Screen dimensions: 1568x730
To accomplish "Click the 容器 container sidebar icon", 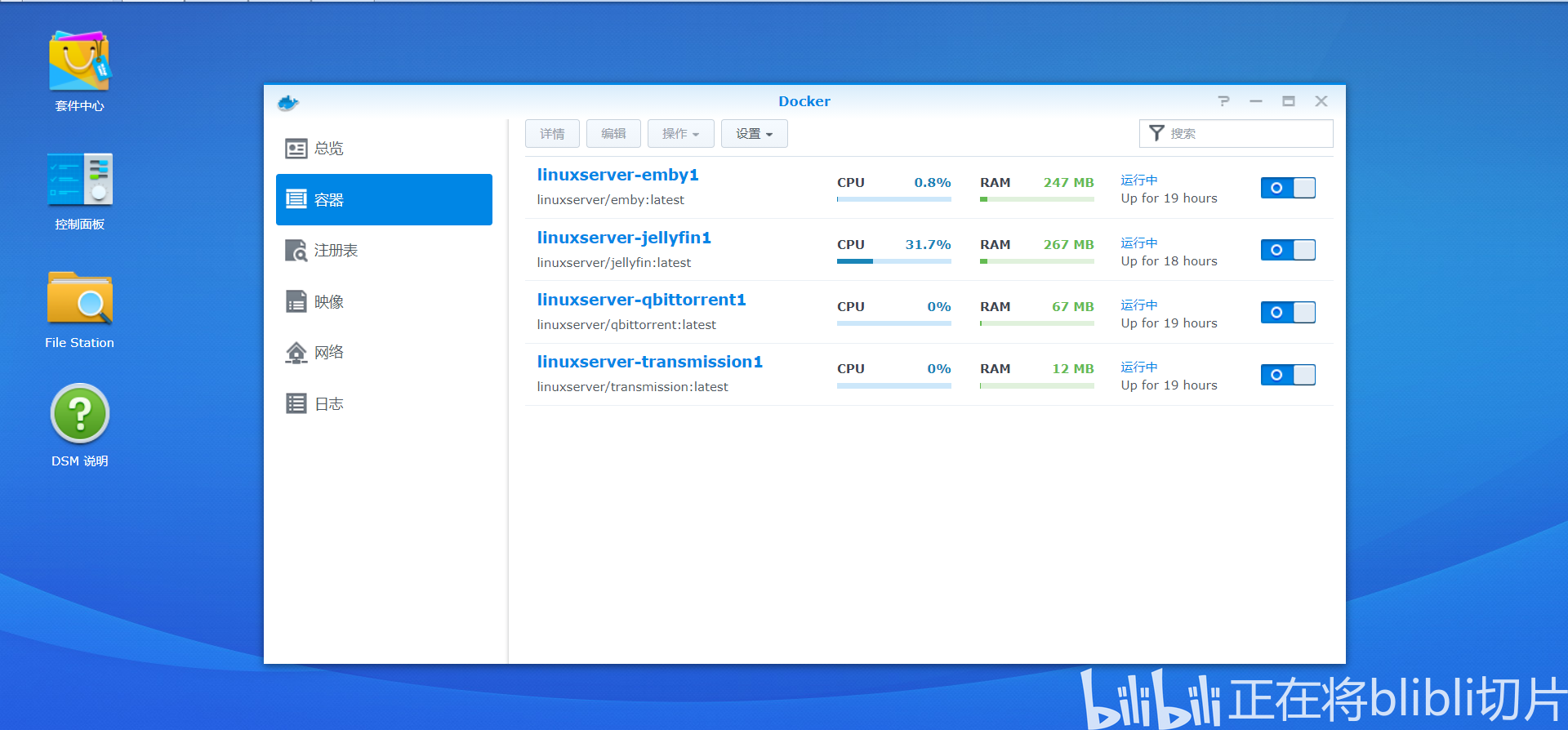I will point(296,199).
